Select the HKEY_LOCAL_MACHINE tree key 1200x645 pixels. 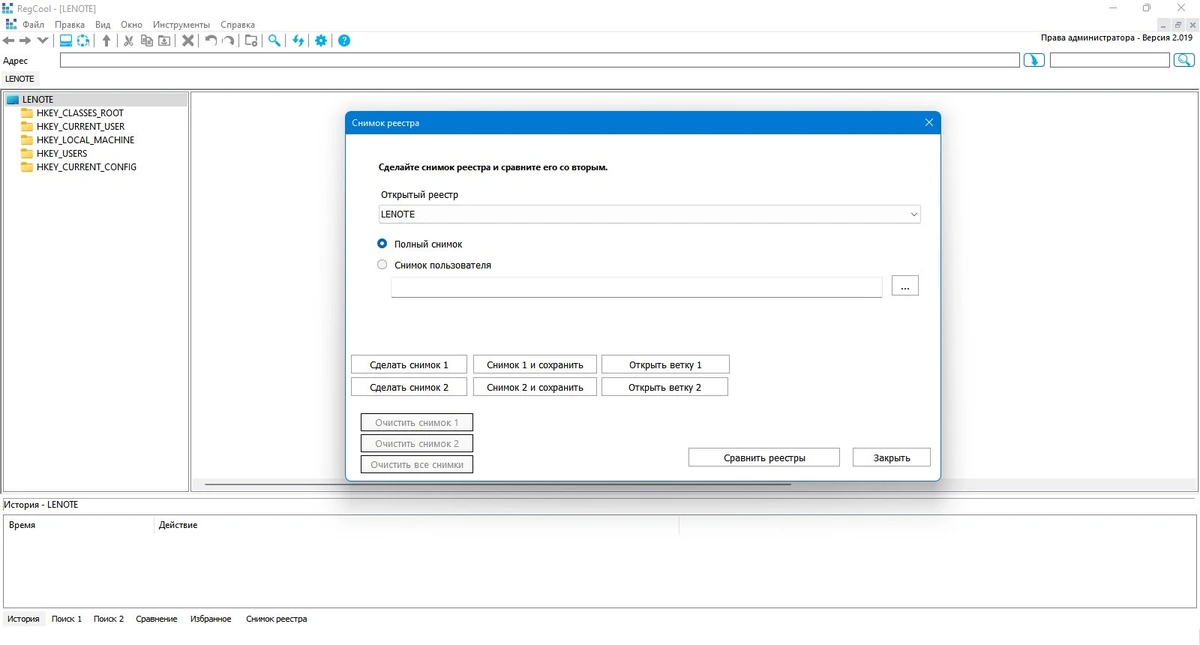coord(85,140)
